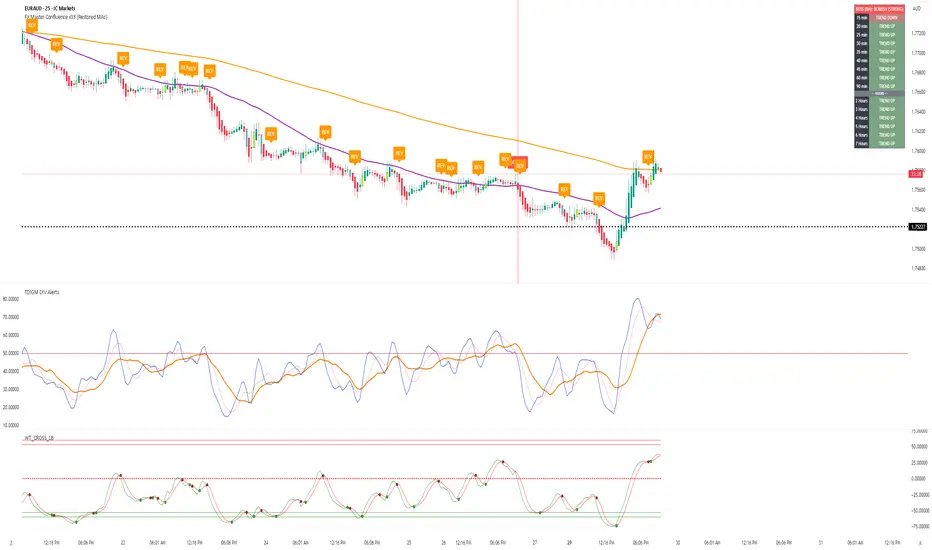Click the black 1.75227 price line label

(918, 227)
